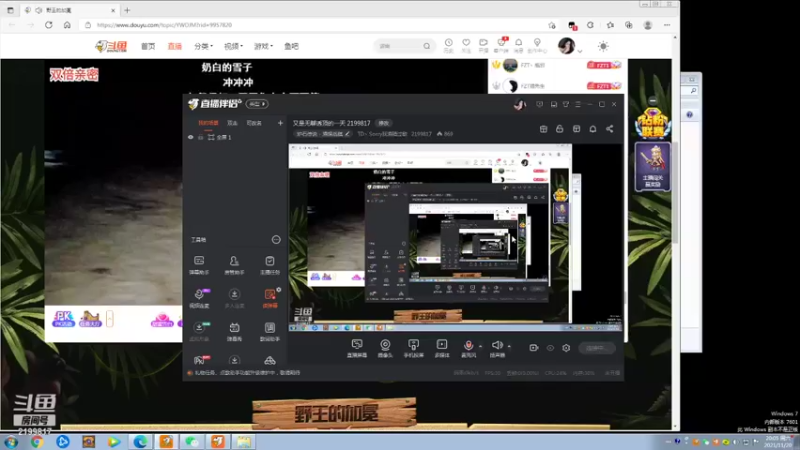The height and width of the screenshot is (450, 800).
Task: Open Chrome from the Windows taskbar
Action: coord(37,441)
